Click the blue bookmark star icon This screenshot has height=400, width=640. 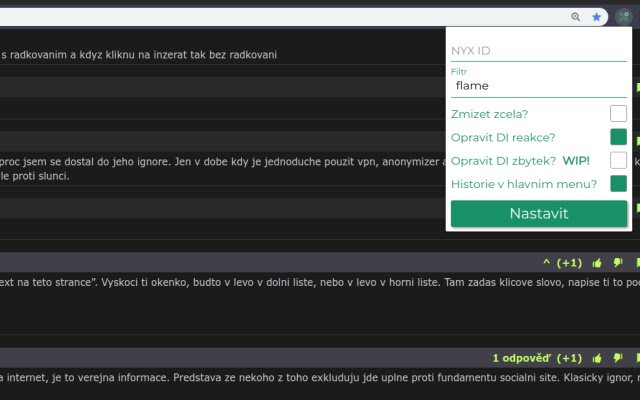(x=597, y=17)
